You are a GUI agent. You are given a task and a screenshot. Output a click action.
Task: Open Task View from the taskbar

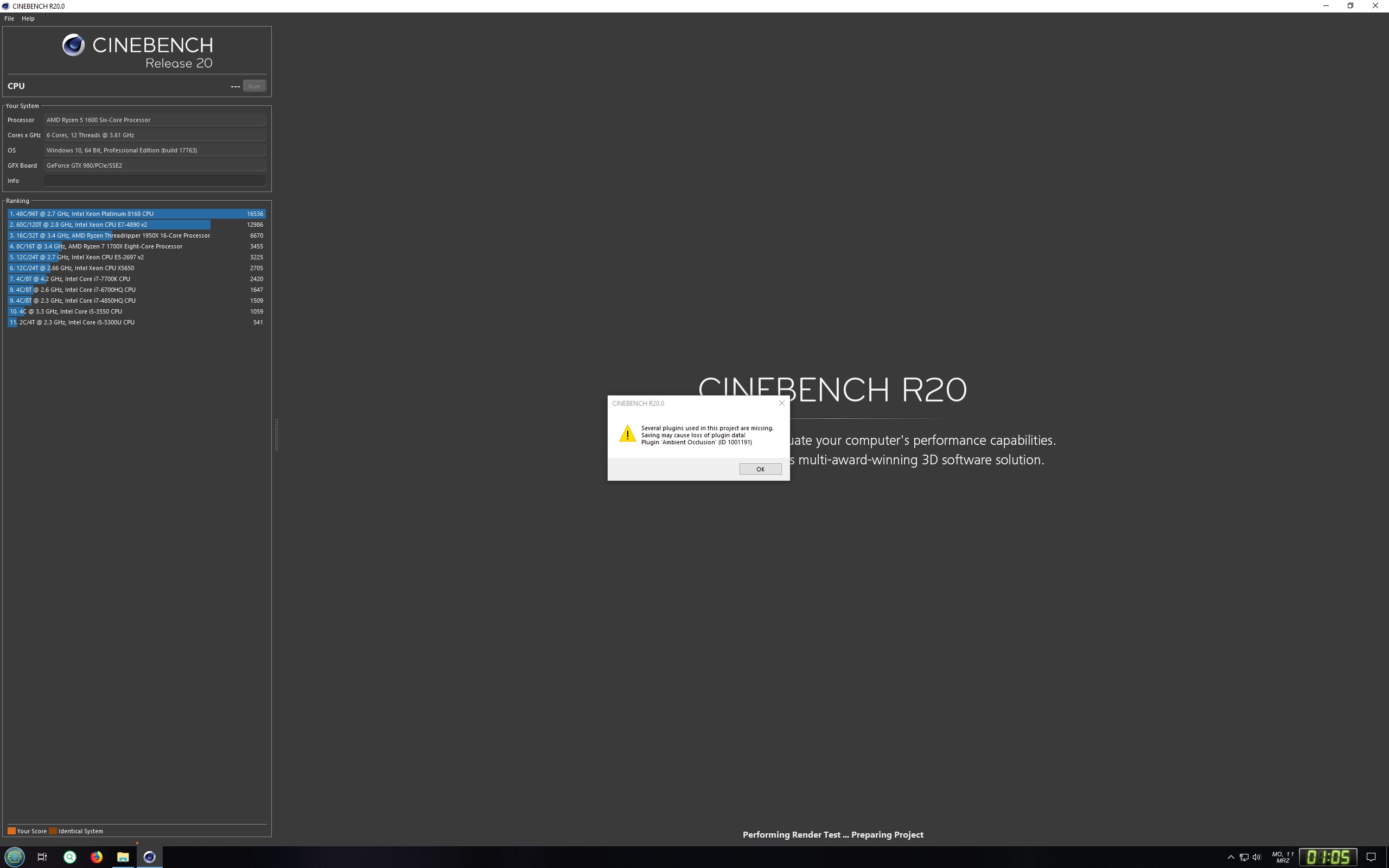tap(42, 857)
